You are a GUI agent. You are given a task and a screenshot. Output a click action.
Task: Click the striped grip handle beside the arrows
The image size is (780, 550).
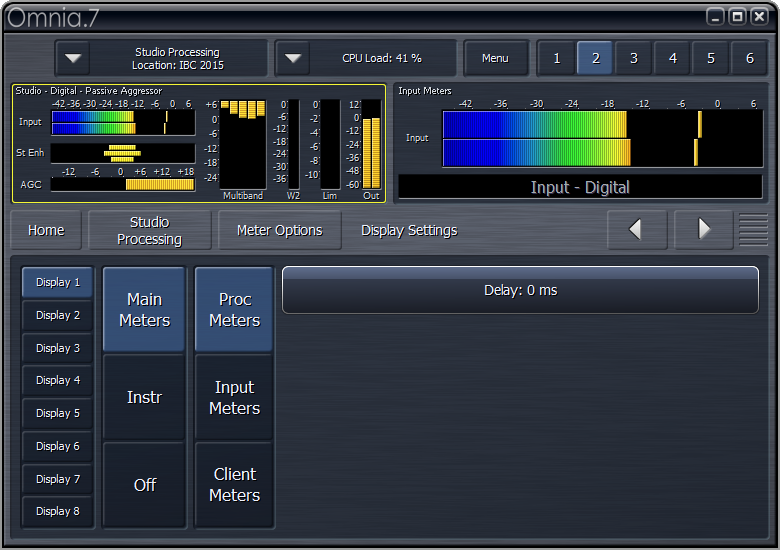point(753,230)
